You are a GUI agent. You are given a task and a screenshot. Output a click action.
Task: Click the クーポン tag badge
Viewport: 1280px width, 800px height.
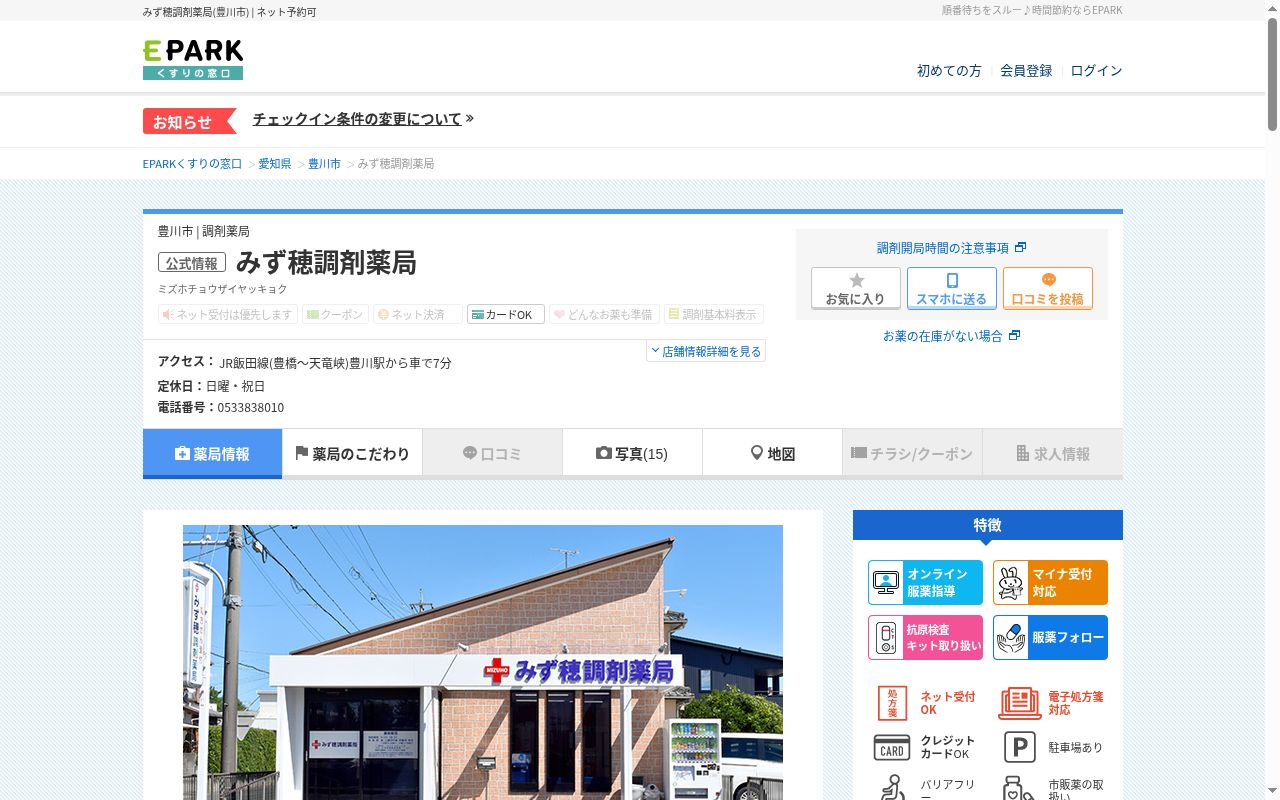(335, 314)
